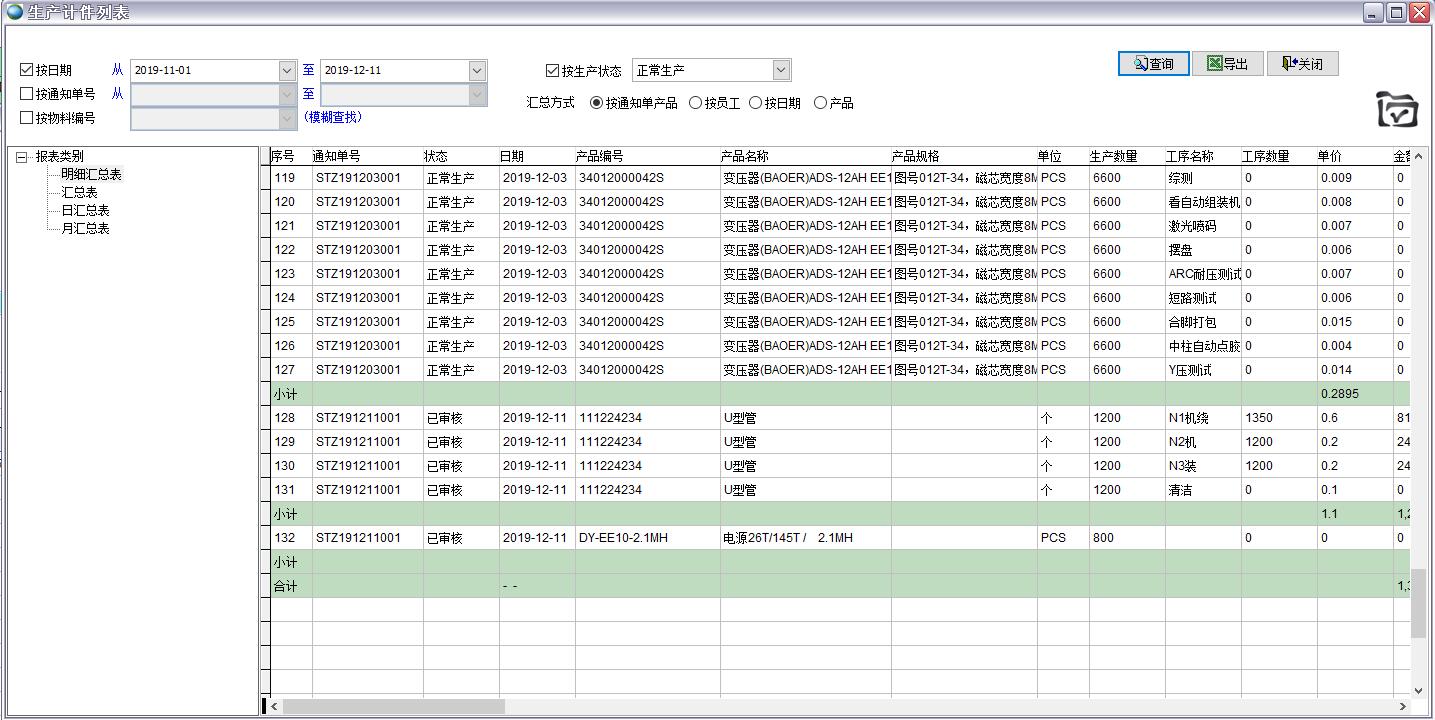This screenshot has width=1435, height=720.
Task: Uncheck the 按生产状态 checkbox
Action: [552, 71]
